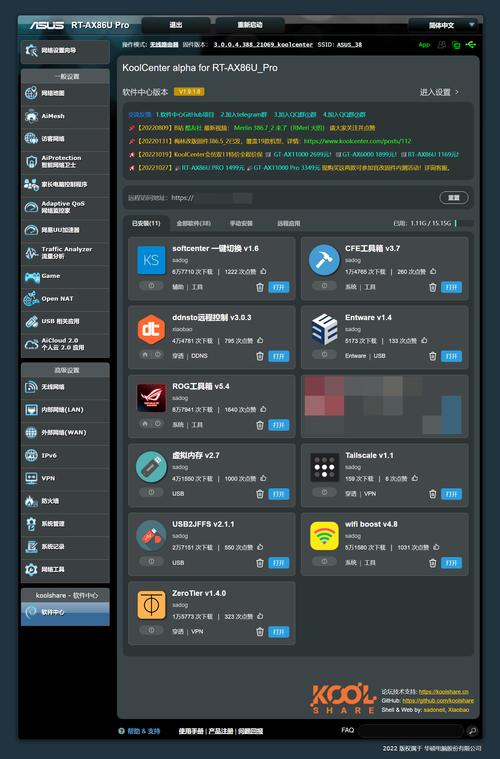Screen dimensions: 500x759
Task: Click the storage usage bar near 1.11G / 15.15G
Action: click(464, 223)
